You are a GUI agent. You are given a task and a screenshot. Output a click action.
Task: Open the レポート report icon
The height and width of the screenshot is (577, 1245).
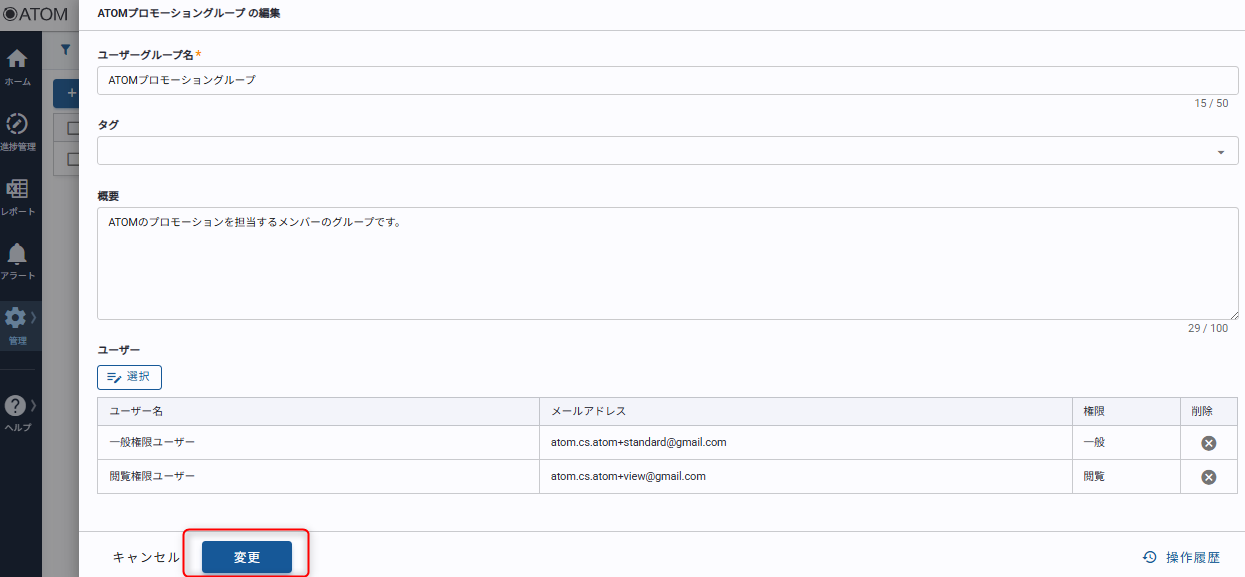(17, 189)
